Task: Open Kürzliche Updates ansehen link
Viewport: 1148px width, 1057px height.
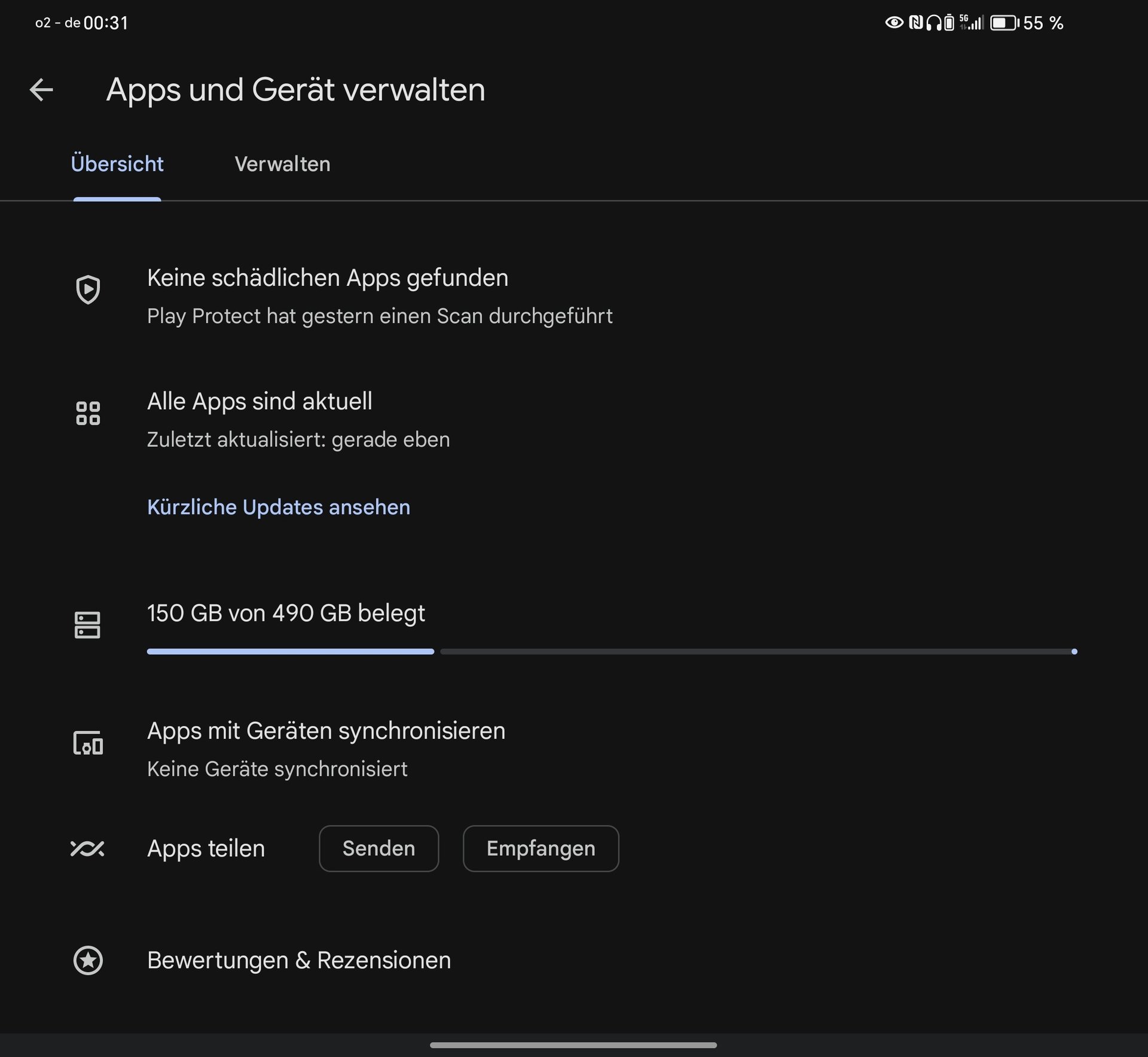Action: pyautogui.click(x=279, y=507)
